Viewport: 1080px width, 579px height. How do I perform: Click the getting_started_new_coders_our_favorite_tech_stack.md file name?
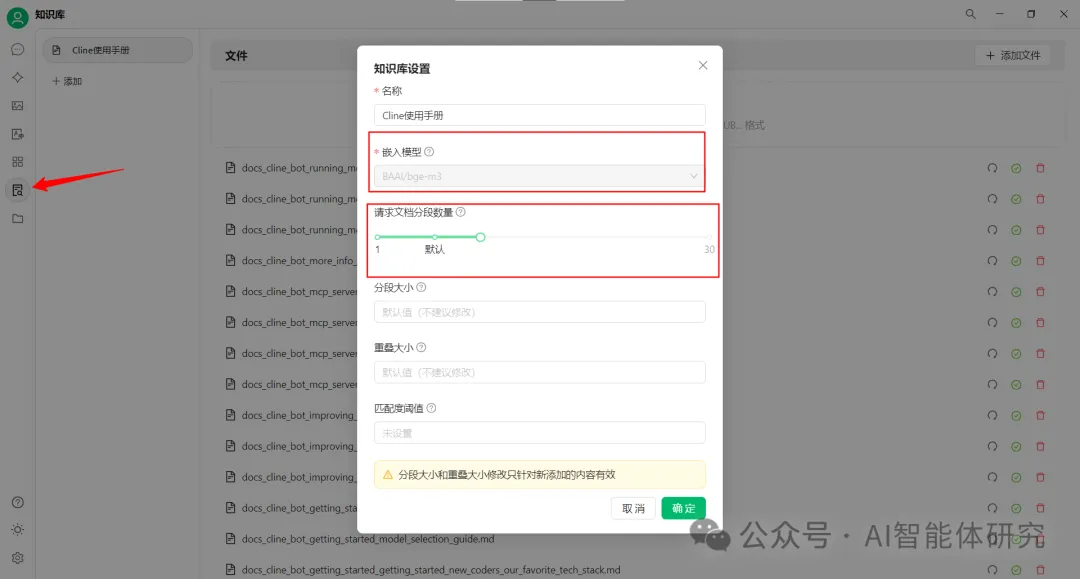pos(430,569)
